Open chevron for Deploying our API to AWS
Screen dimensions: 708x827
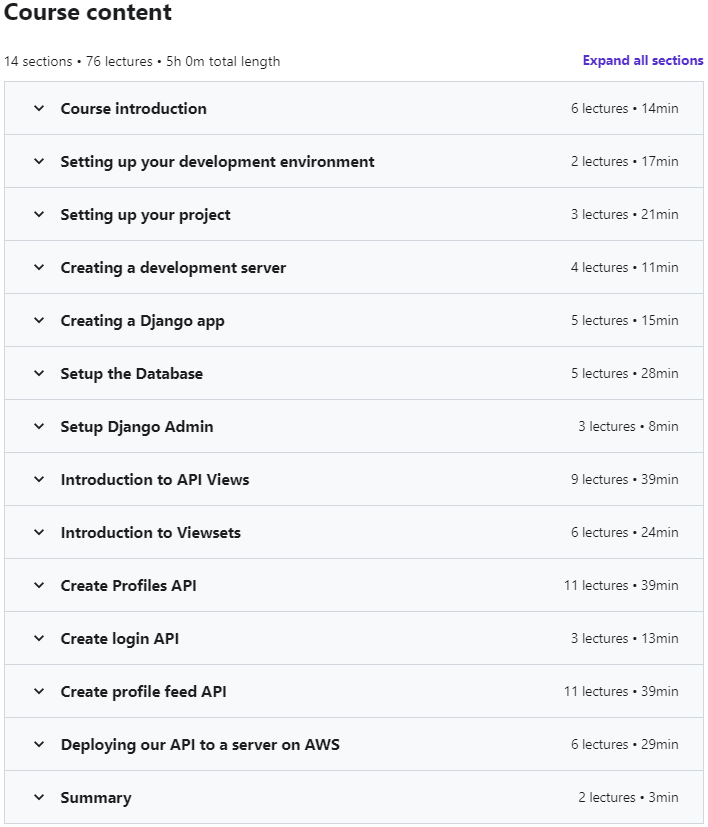pyautogui.click(x=39, y=745)
